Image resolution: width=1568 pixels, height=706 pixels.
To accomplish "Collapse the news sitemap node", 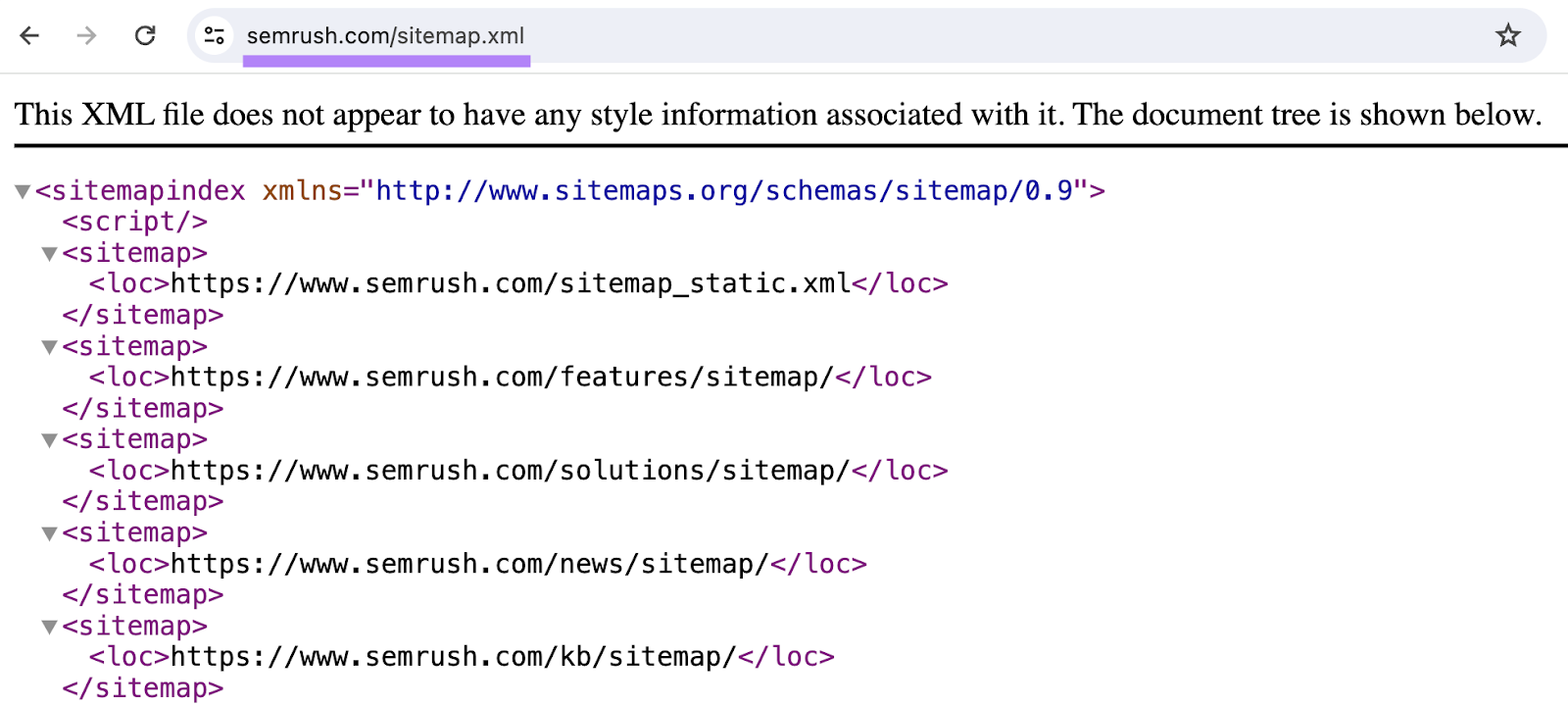I will (48, 532).
